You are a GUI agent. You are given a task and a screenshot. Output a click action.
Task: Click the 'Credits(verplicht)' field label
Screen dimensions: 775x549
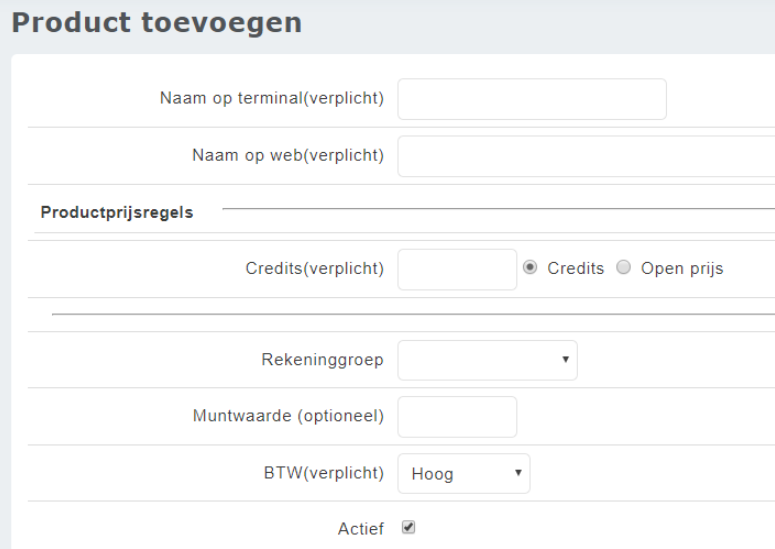(314, 270)
